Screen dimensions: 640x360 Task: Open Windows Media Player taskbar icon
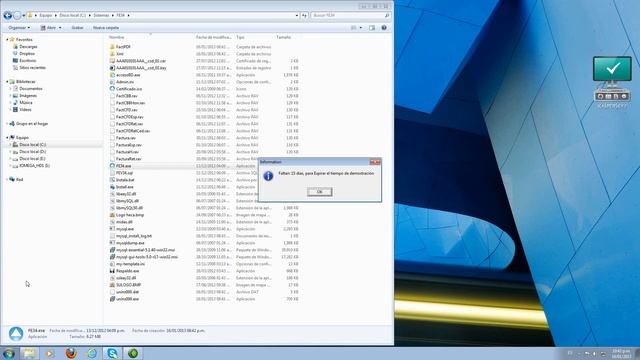50,353
